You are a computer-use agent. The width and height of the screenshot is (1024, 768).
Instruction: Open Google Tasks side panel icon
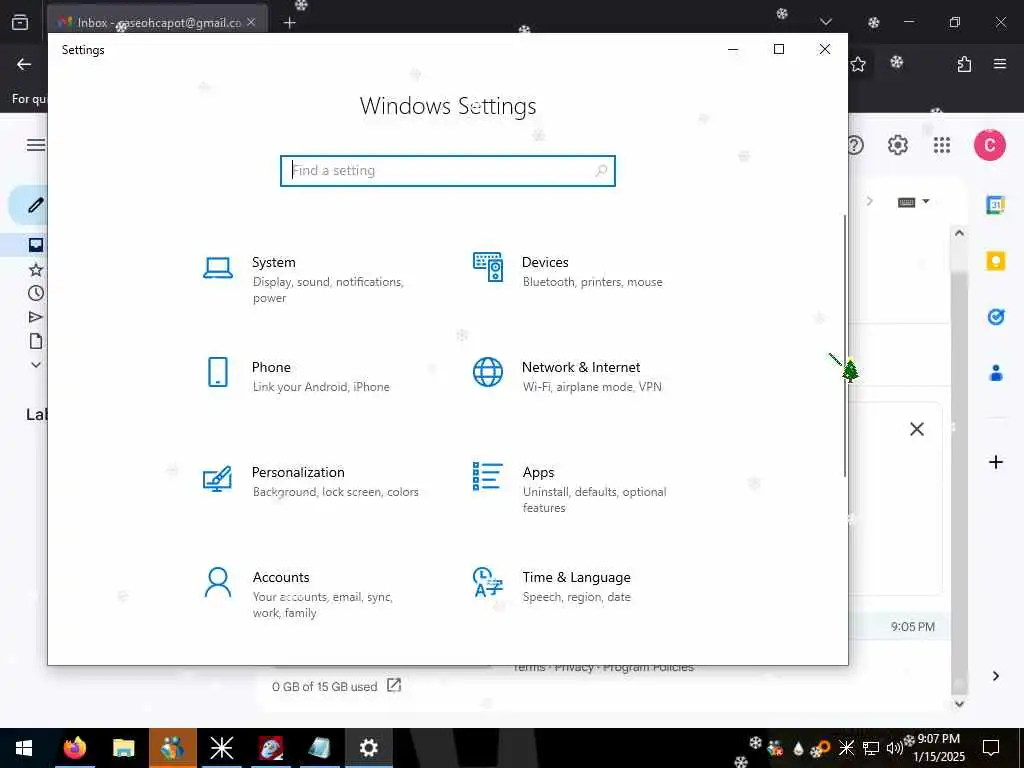coord(996,317)
